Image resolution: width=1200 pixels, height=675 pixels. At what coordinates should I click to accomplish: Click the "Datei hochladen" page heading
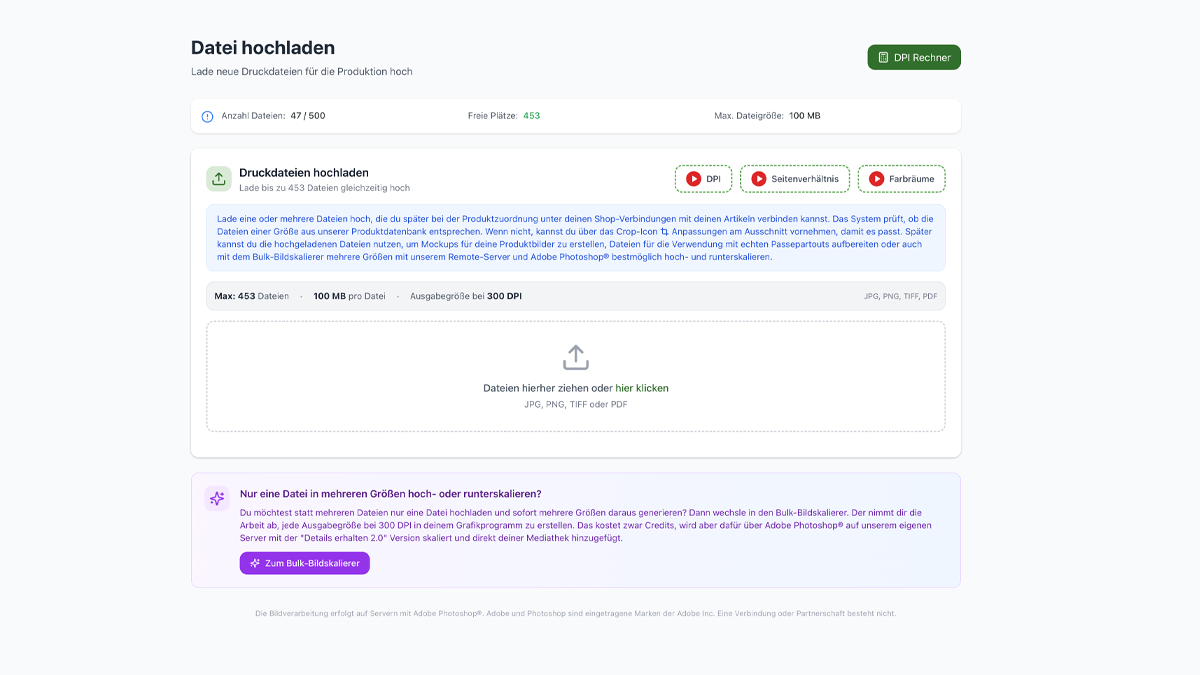click(263, 48)
